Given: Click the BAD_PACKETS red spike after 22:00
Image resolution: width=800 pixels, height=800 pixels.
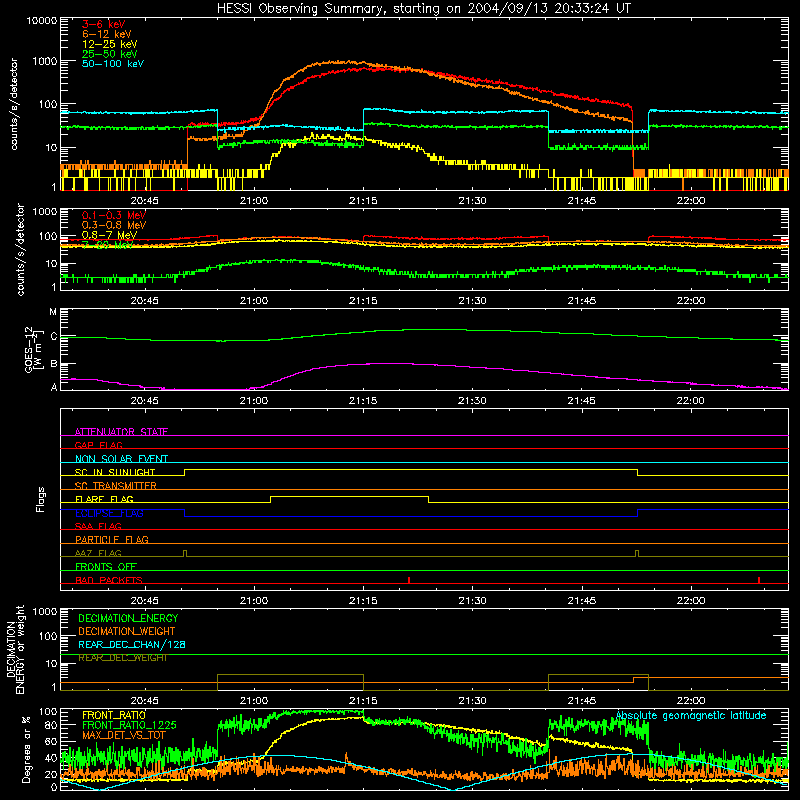Looking at the screenshot, I should (759, 580).
